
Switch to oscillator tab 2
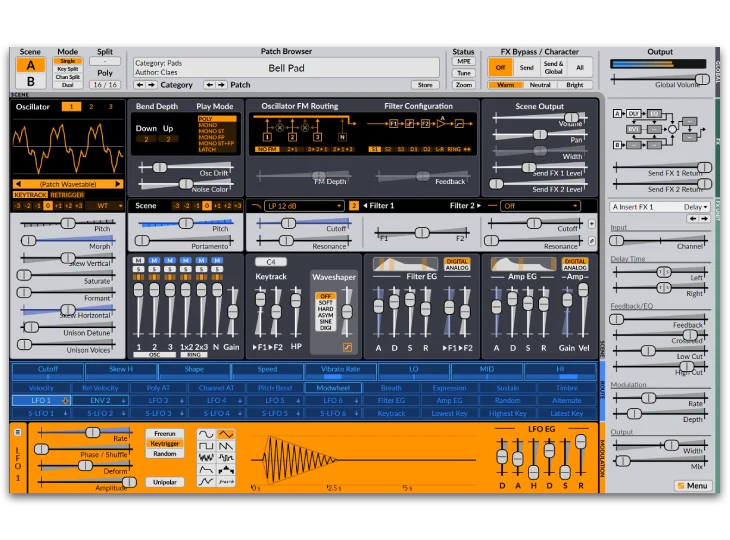[x=92, y=106]
